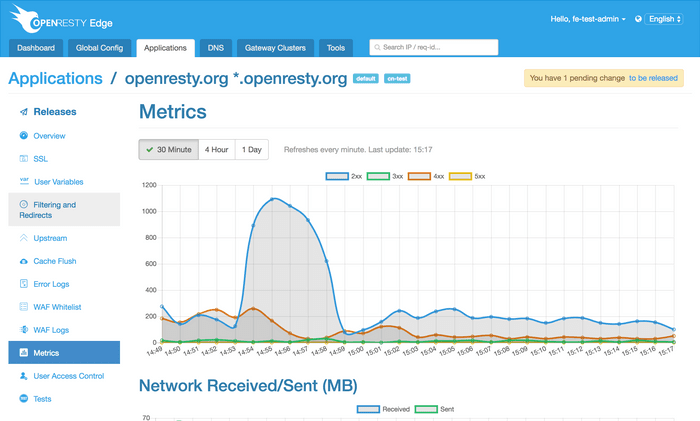
Task: Click the Tests sidebar icon
Action: [24, 398]
